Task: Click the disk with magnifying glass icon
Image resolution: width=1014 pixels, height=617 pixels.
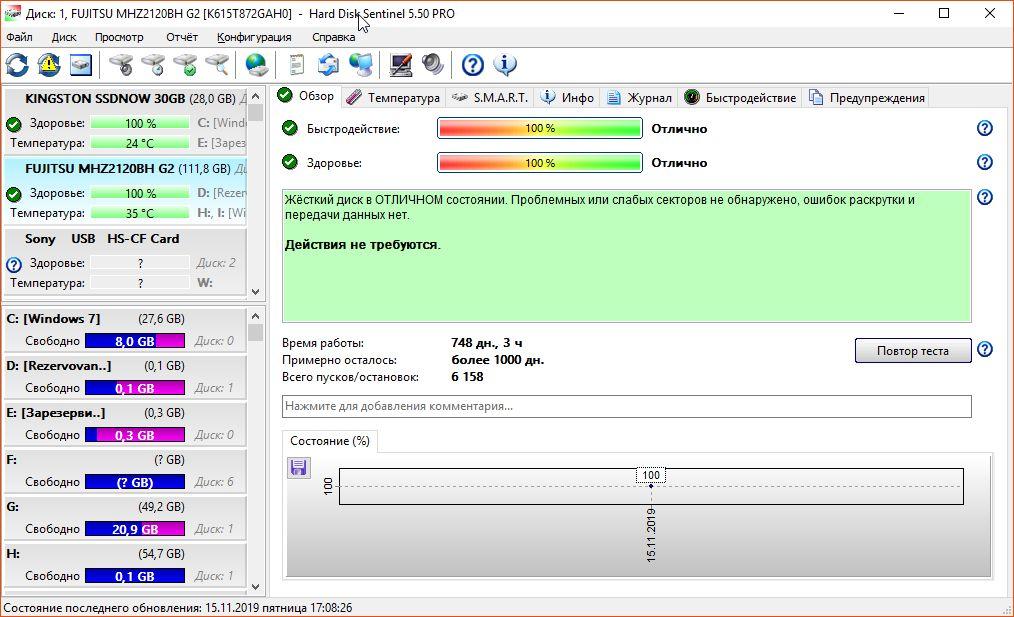Action: click(x=217, y=65)
